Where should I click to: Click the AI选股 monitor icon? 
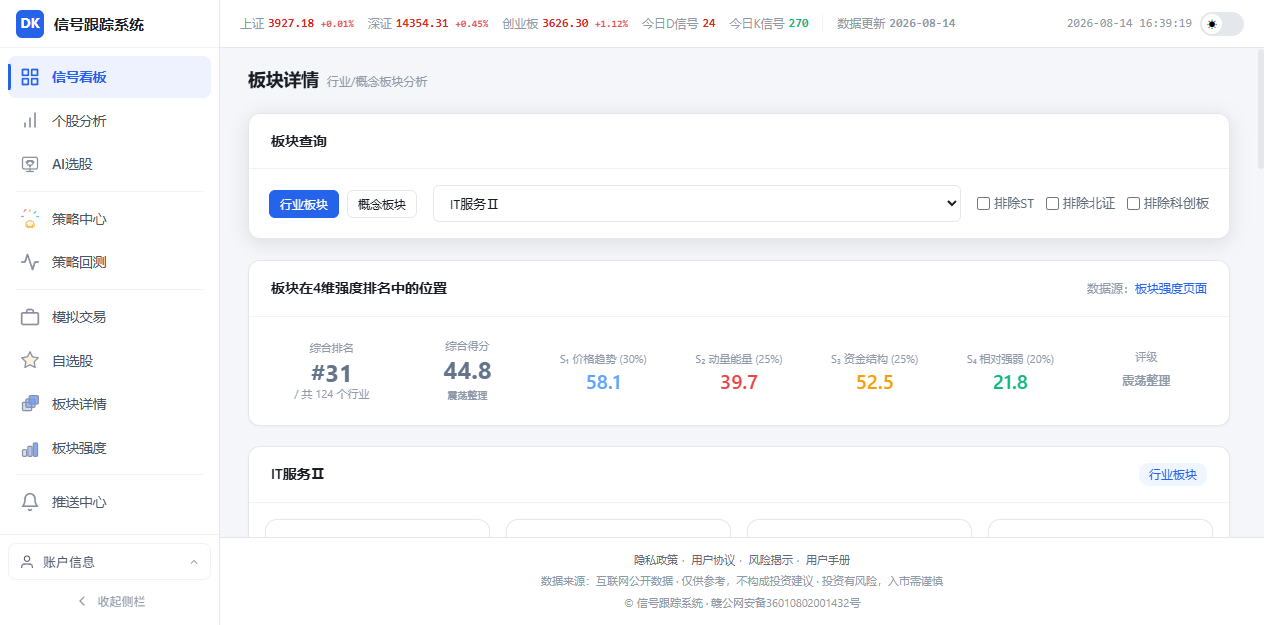point(30,164)
